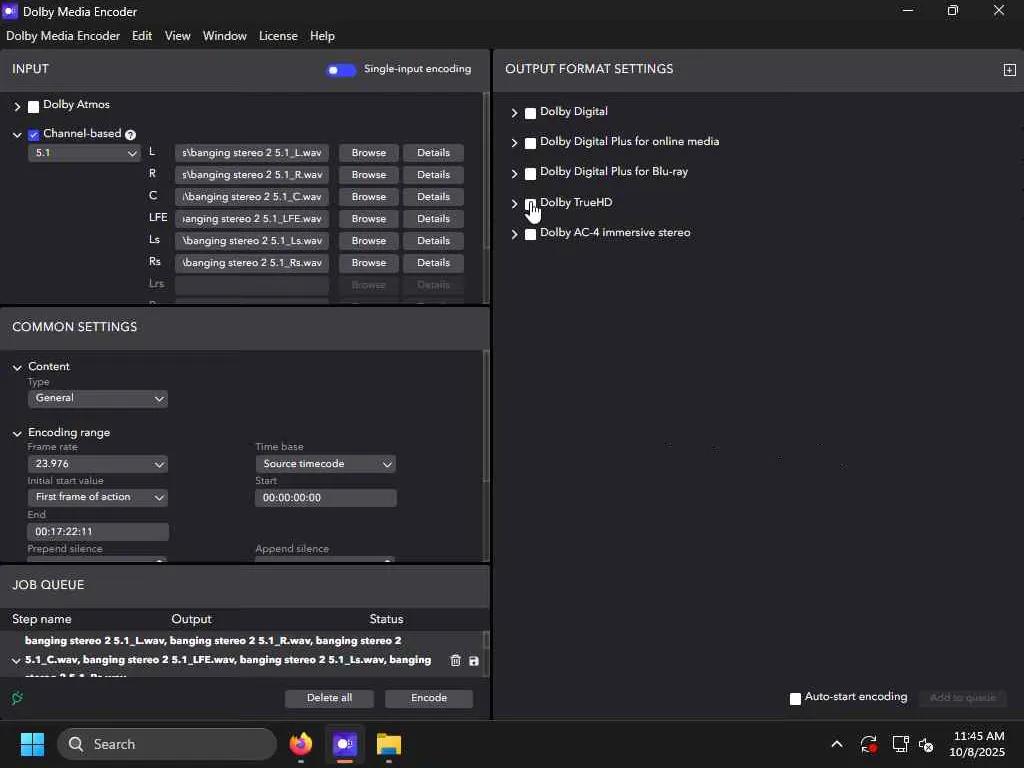Viewport: 1024px width, 768px height.
Task: Expand Dolby AC-4 immersive stereo settings
Action: pyautogui.click(x=515, y=234)
